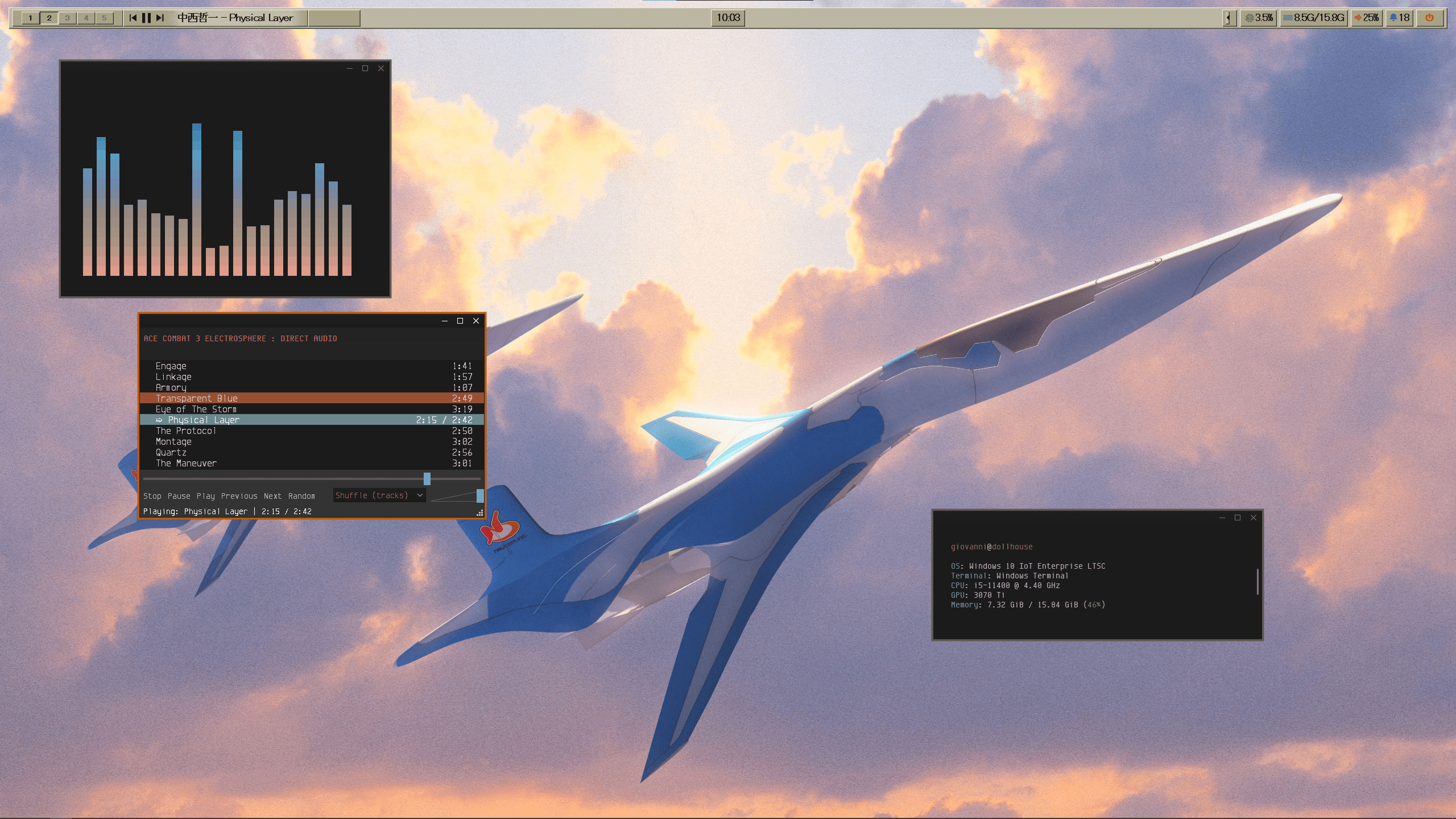The height and width of the screenshot is (819, 1456).
Task: Pause playback from top bar
Action: point(146,18)
